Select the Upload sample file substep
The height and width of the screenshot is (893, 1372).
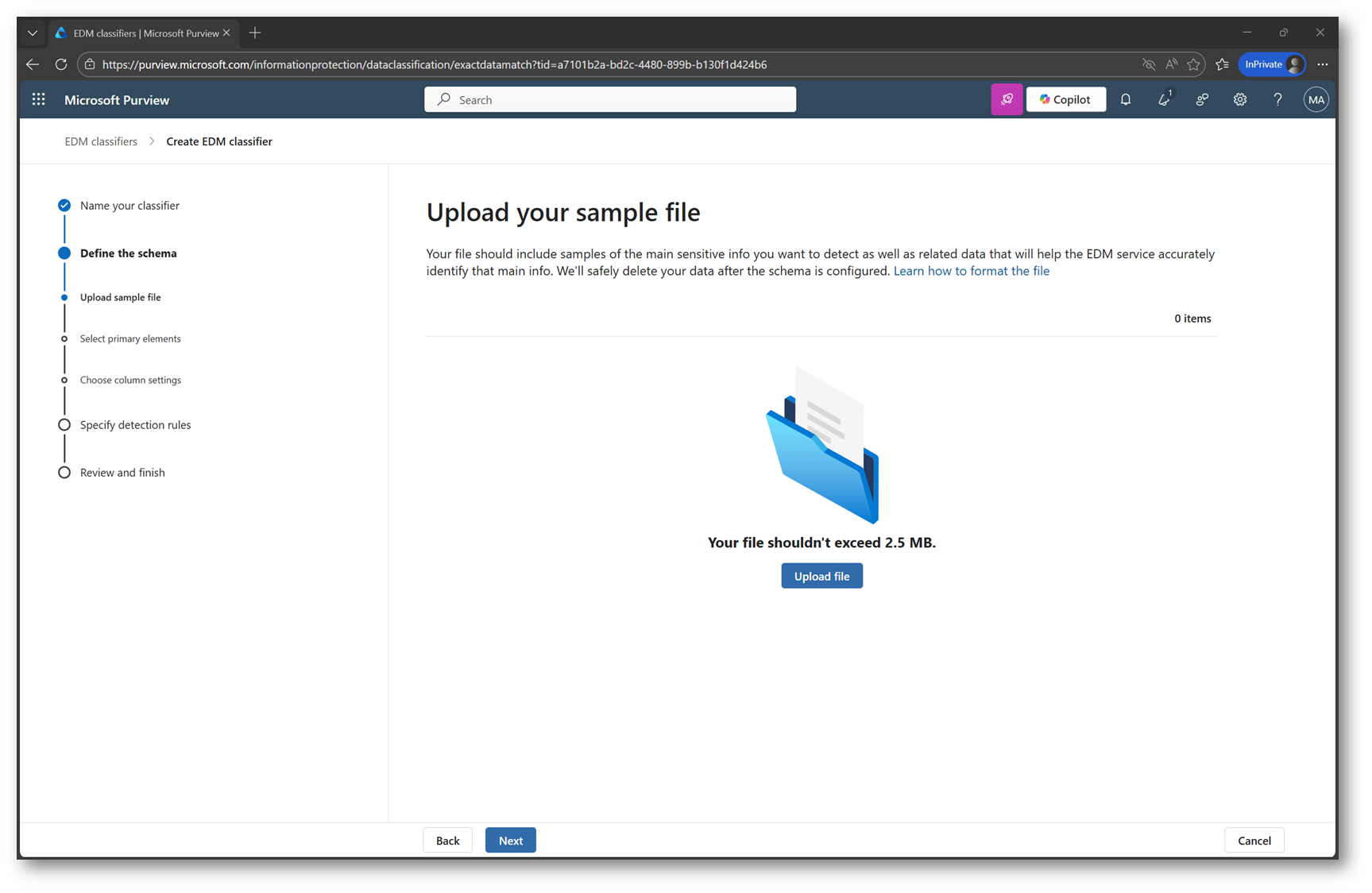click(x=121, y=297)
